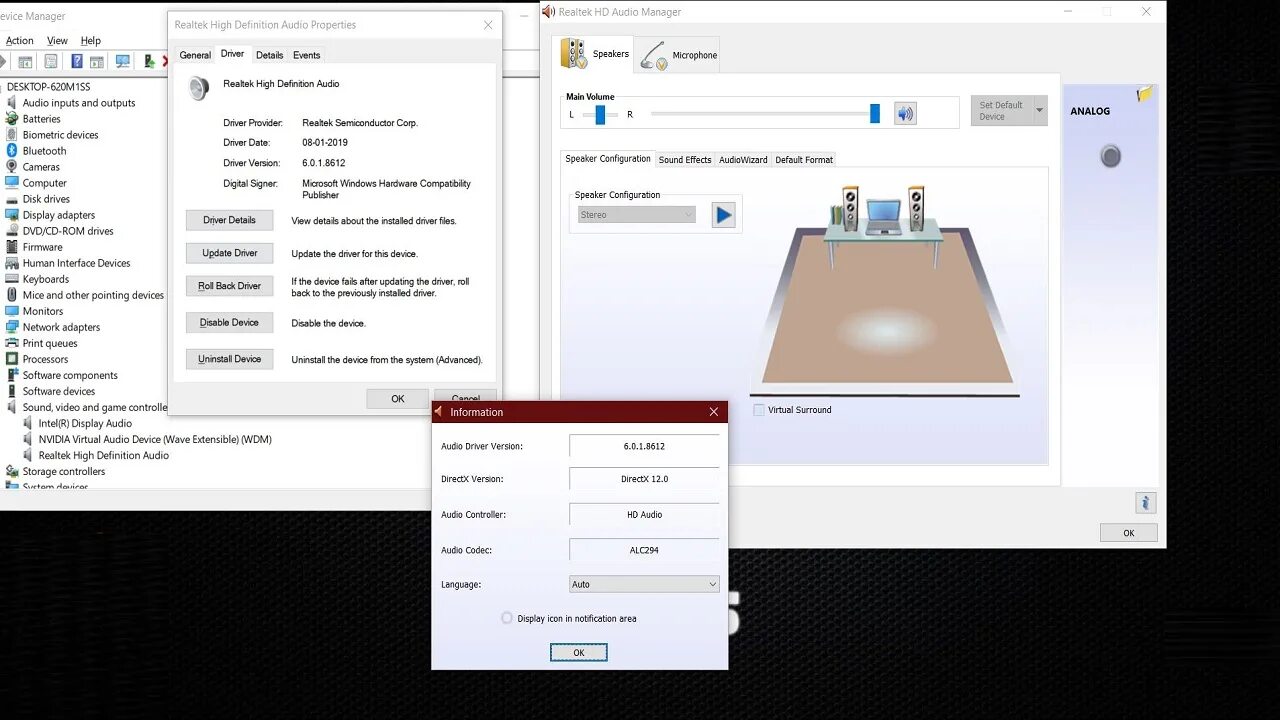Open the Language dropdown set to Auto
Screen dimensions: 1280x720
click(644, 584)
